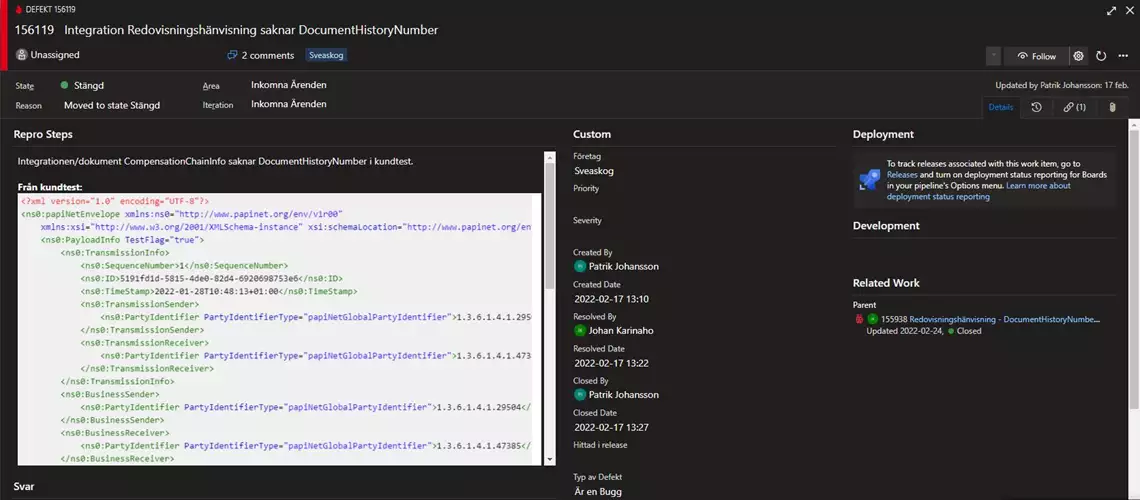Open the History tab icon
The image size is (1140, 500).
tap(1037, 107)
